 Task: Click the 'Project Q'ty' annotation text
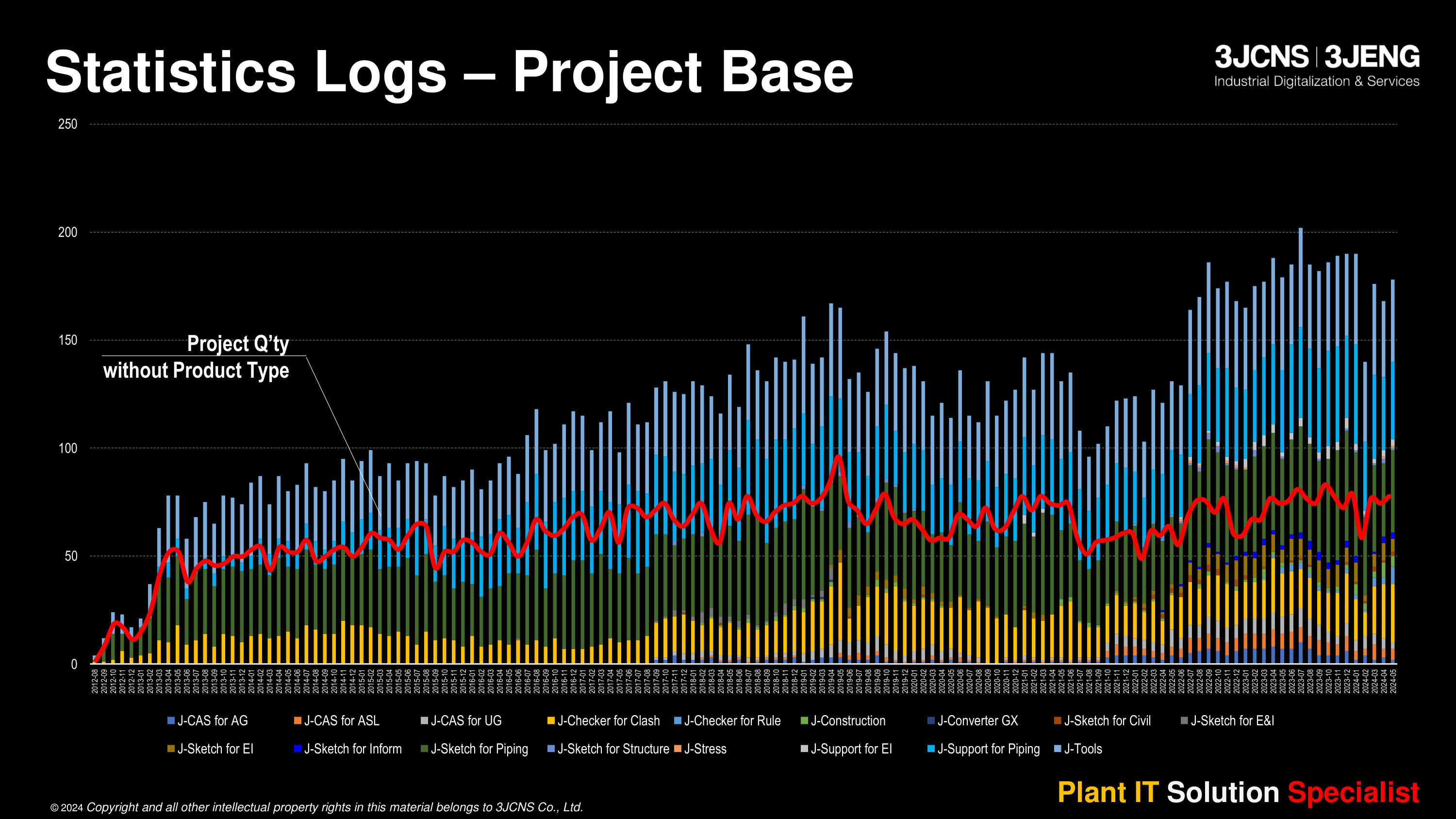238,344
